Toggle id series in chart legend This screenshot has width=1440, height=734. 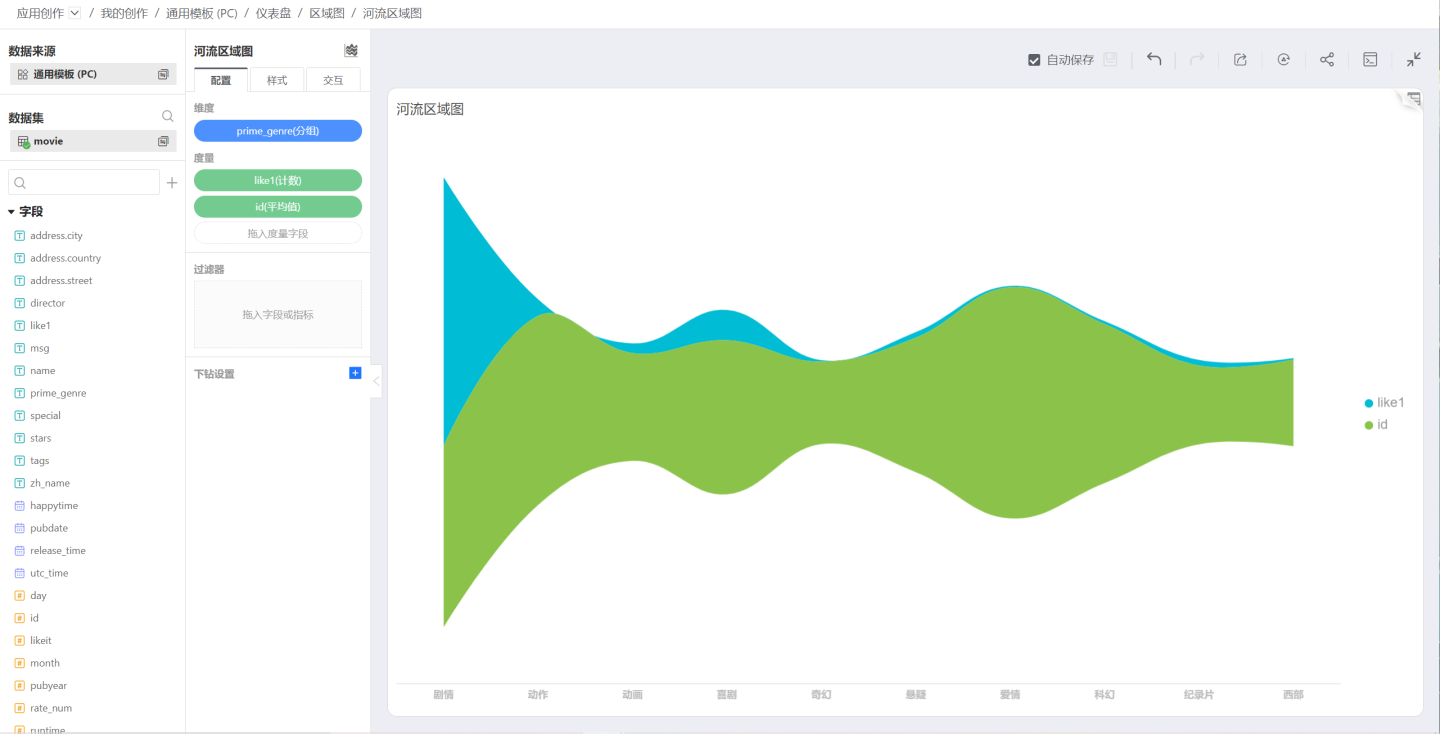click(x=1376, y=425)
